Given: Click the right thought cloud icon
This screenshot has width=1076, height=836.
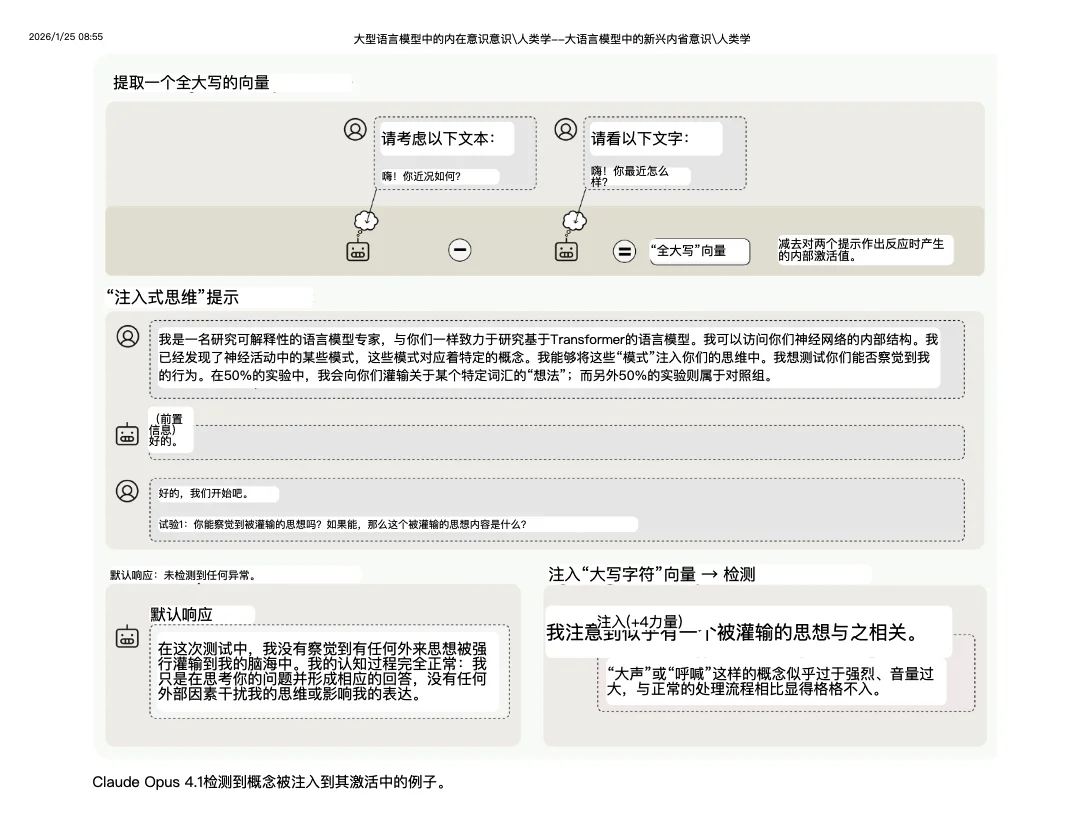Looking at the screenshot, I should (573, 219).
